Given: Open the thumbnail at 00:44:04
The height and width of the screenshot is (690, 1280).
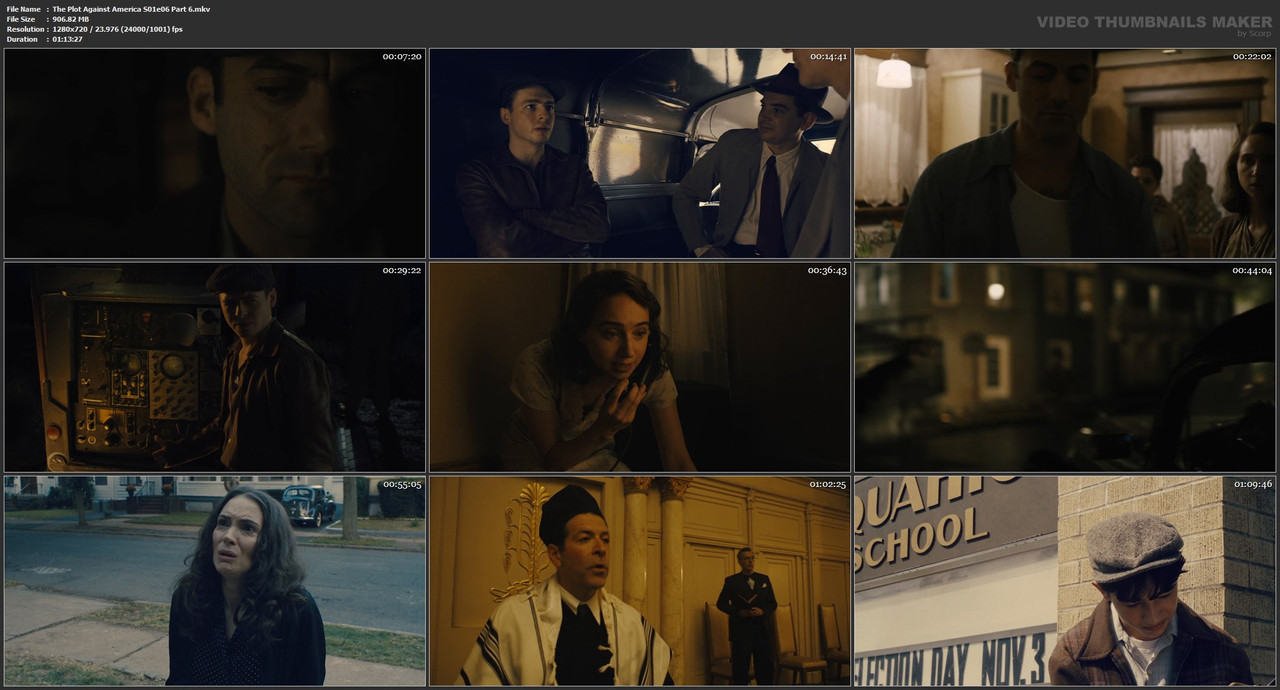Looking at the screenshot, I should pyautogui.click(x=1065, y=367).
